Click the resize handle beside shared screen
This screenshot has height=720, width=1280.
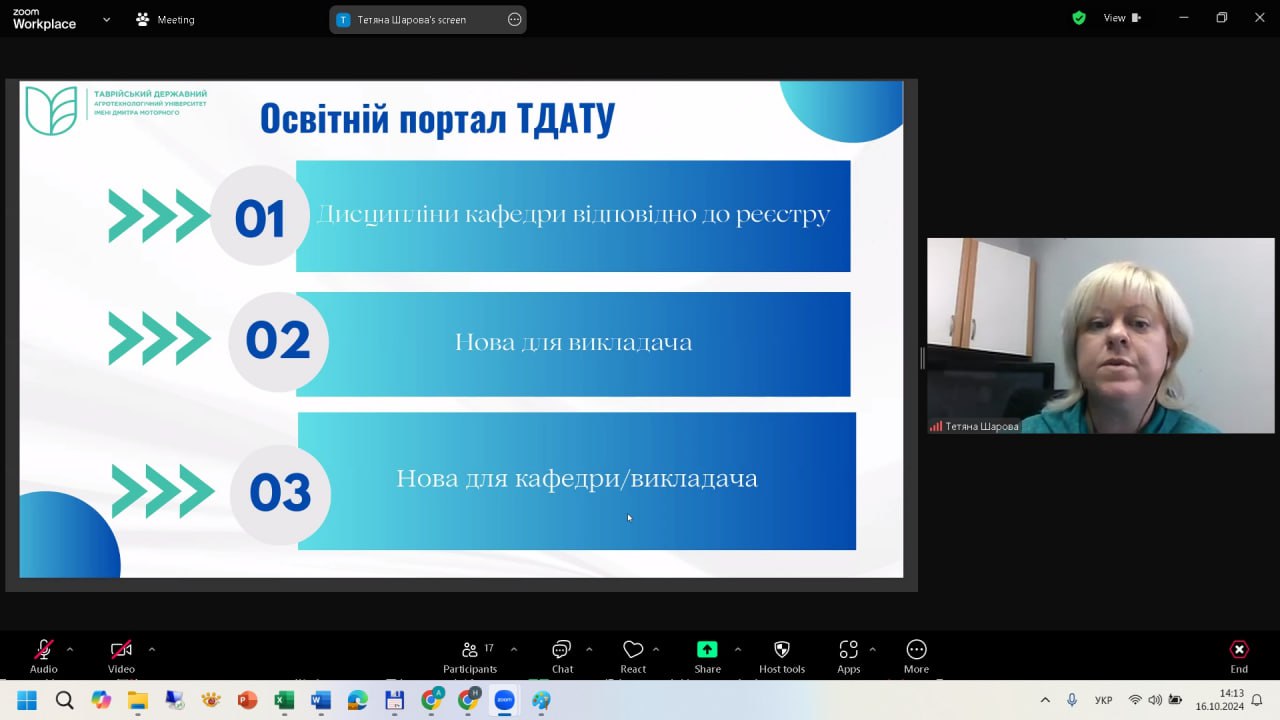click(x=922, y=358)
